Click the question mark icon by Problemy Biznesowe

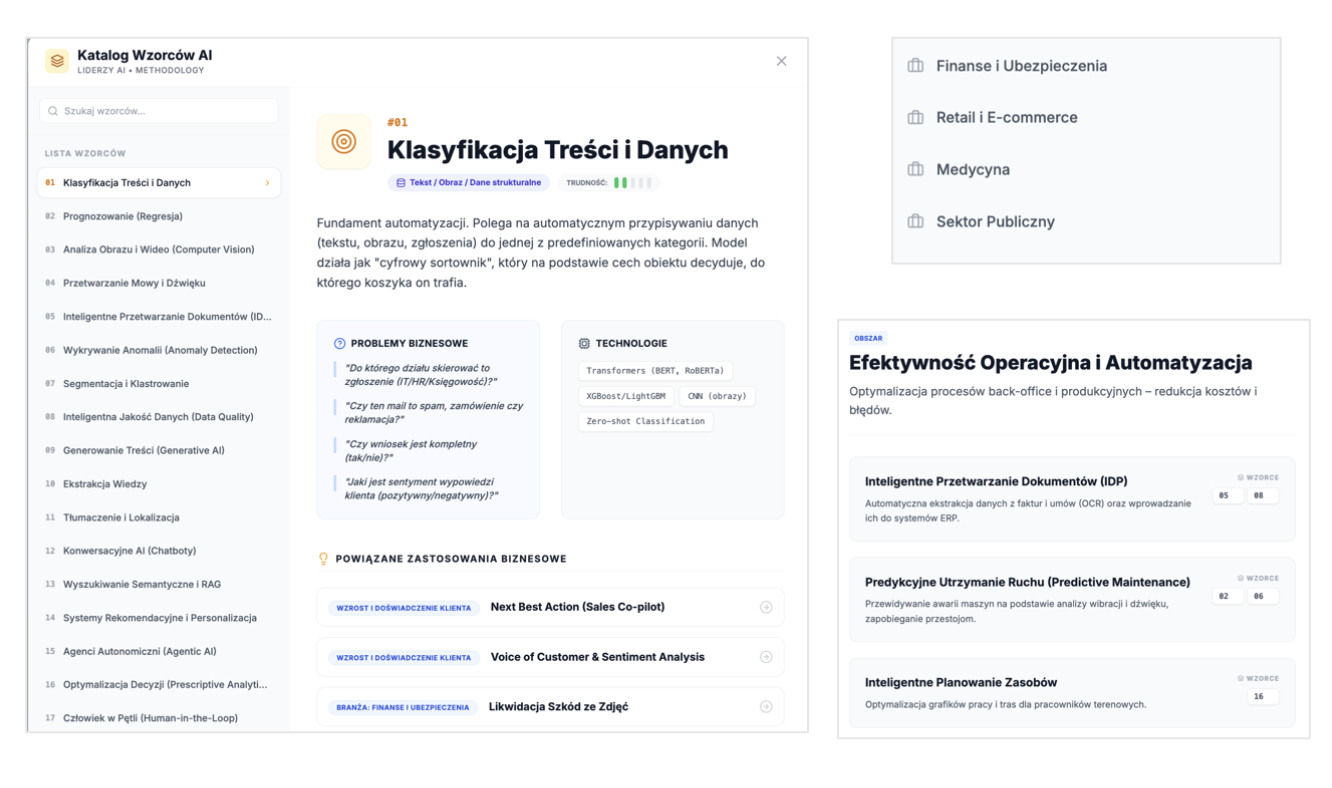click(x=339, y=344)
